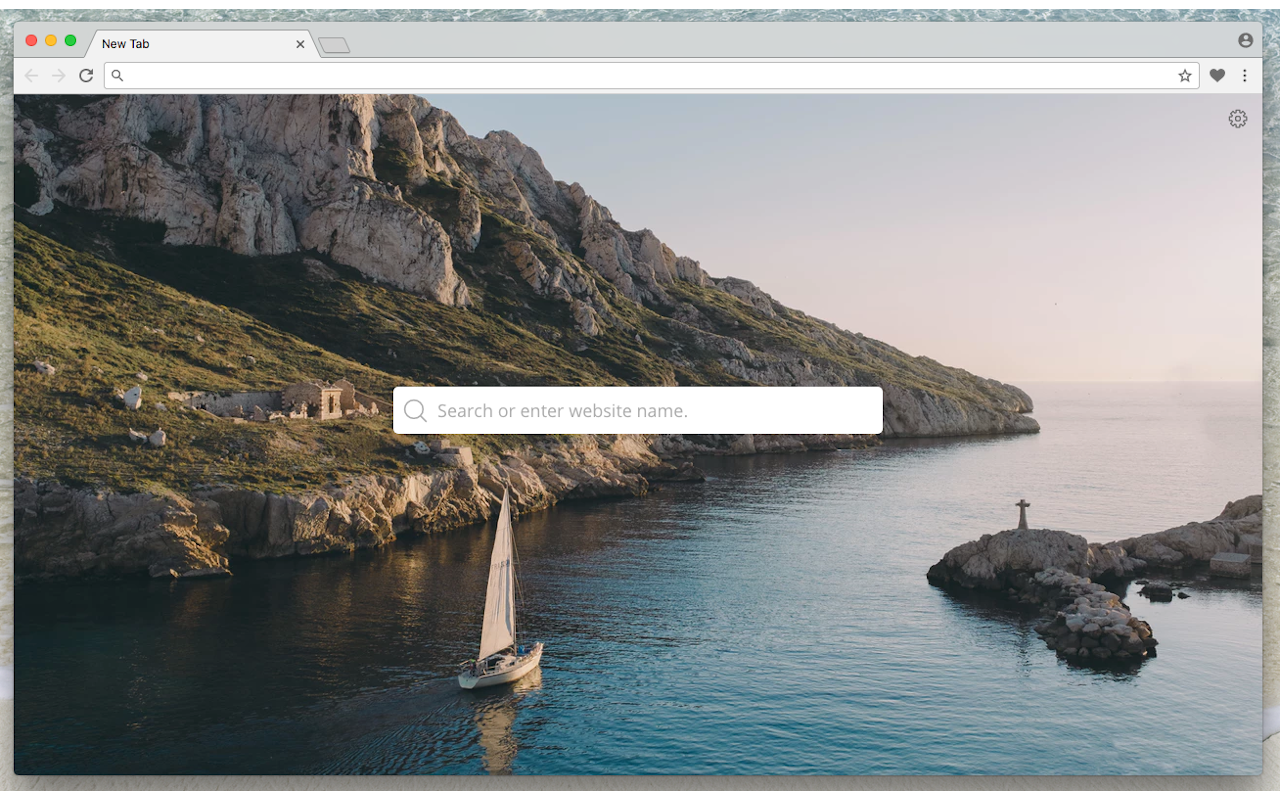Maximize the window with the green button
Image resolution: width=1280 pixels, height=800 pixels.
pos(70,40)
